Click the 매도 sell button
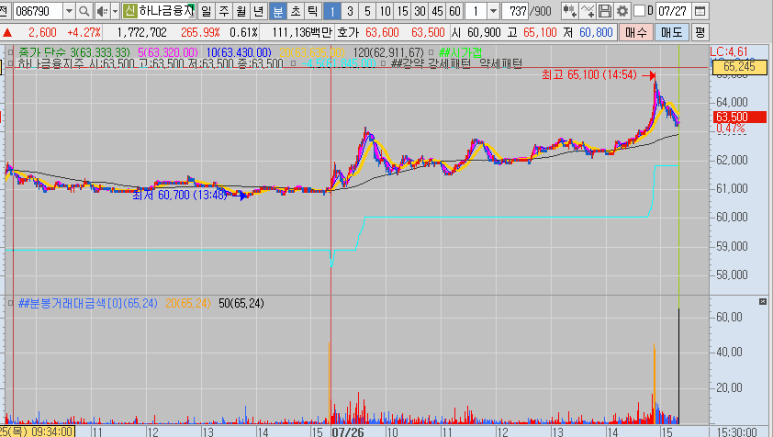The image size is (773, 437). [x=671, y=33]
